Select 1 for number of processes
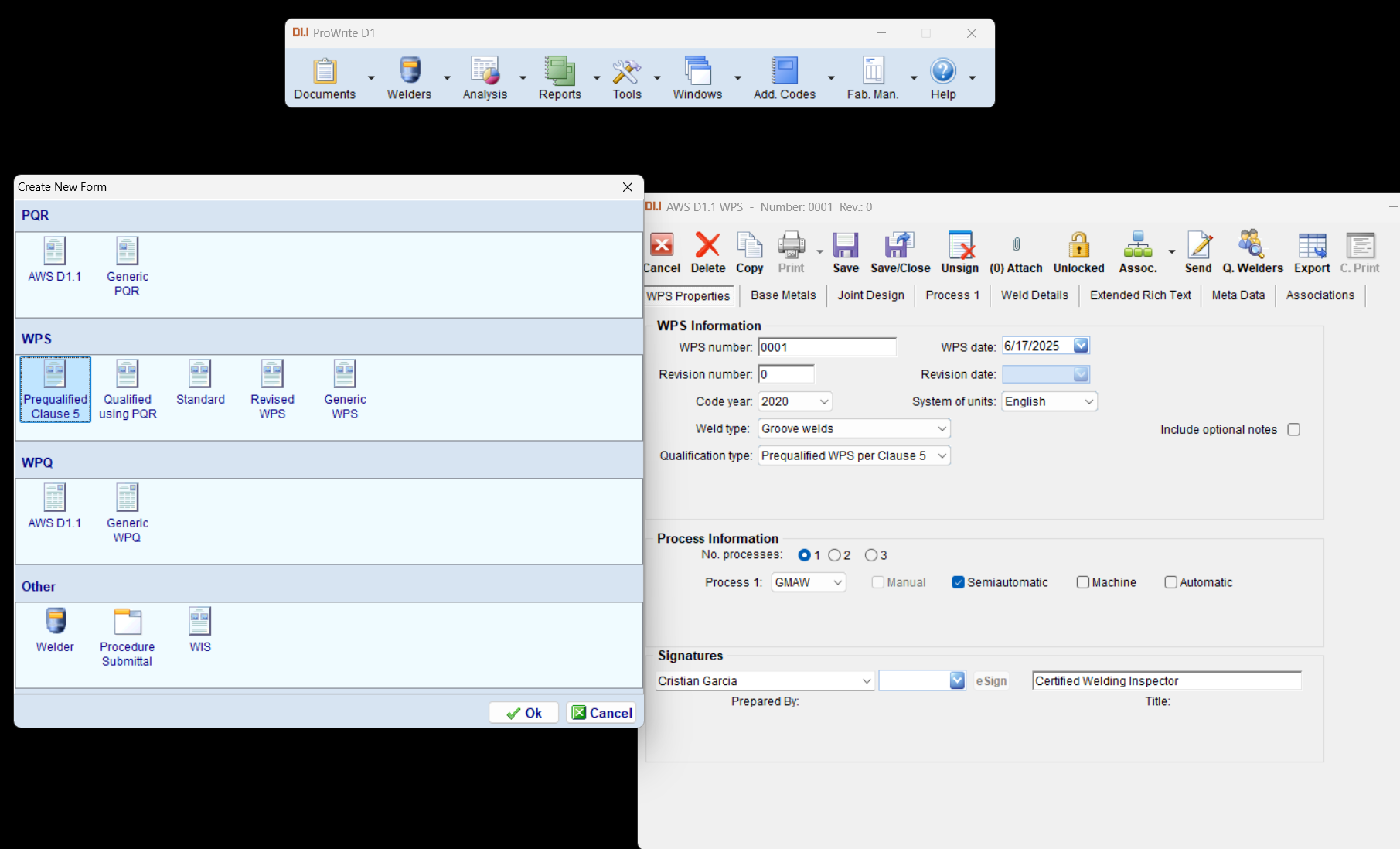Viewport: 1400px width, 849px height. 805,555
